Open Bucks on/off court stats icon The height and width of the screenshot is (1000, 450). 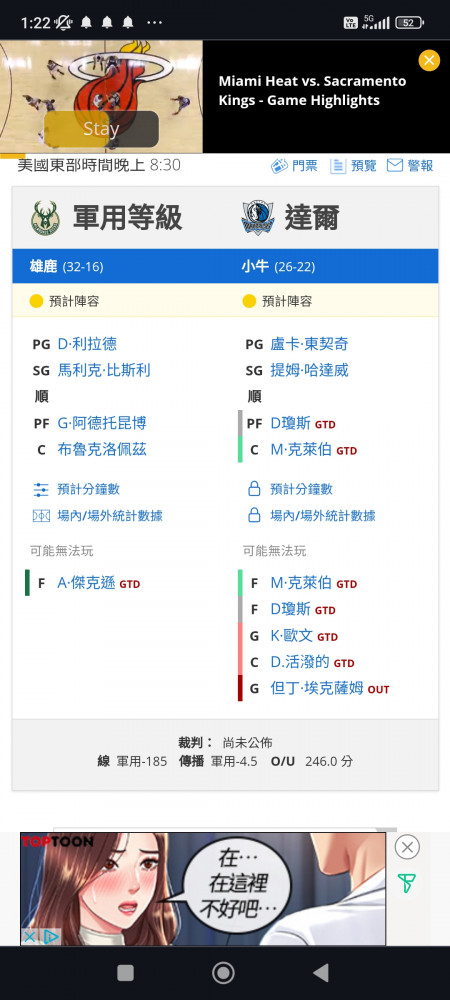point(41,516)
